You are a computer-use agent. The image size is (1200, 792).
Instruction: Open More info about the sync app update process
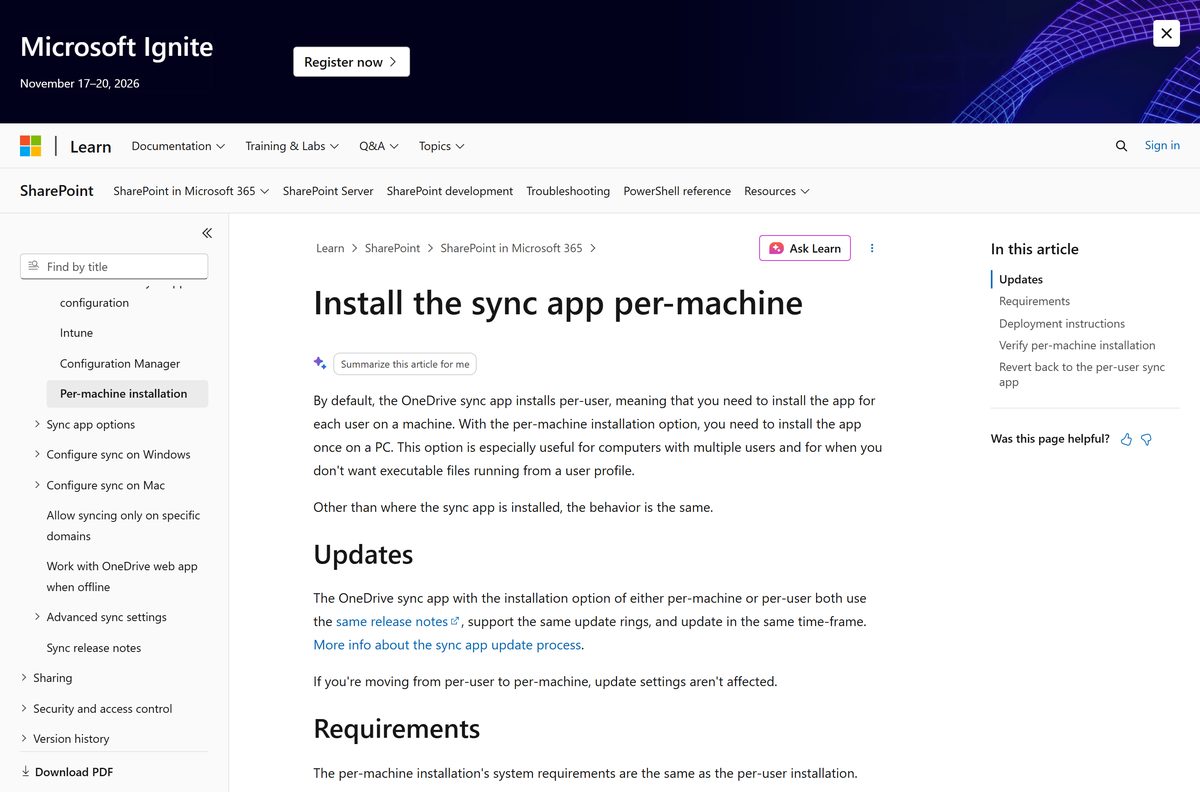447,645
